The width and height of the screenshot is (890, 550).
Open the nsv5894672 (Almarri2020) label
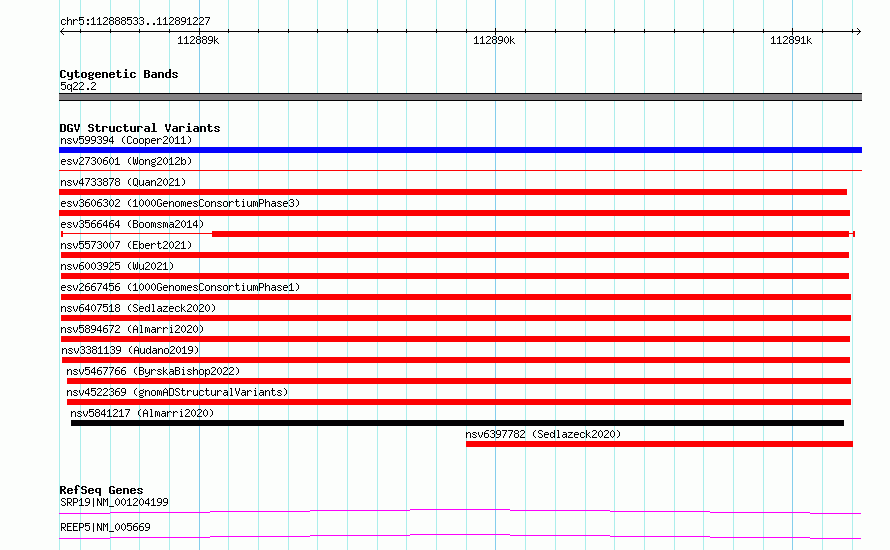point(132,329)
